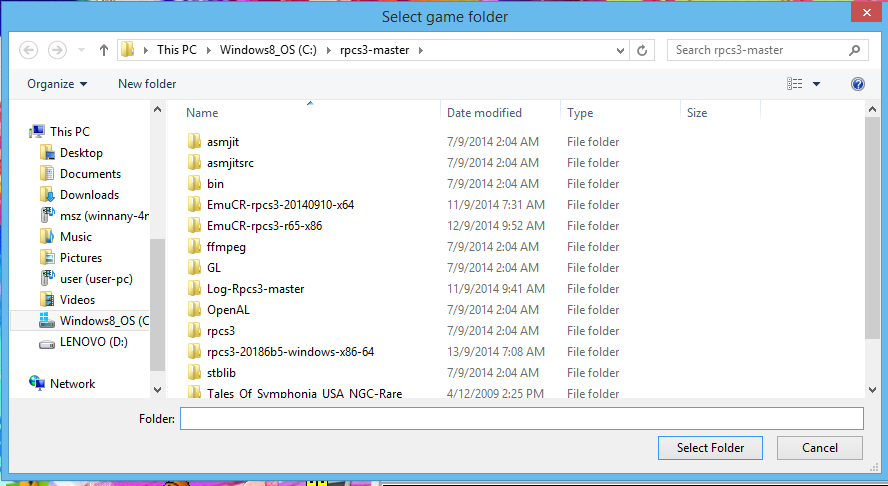Image resolution: width=888 pixels, height=486 pixels.
Task: Click the New folder button
Action: point(147,84)
